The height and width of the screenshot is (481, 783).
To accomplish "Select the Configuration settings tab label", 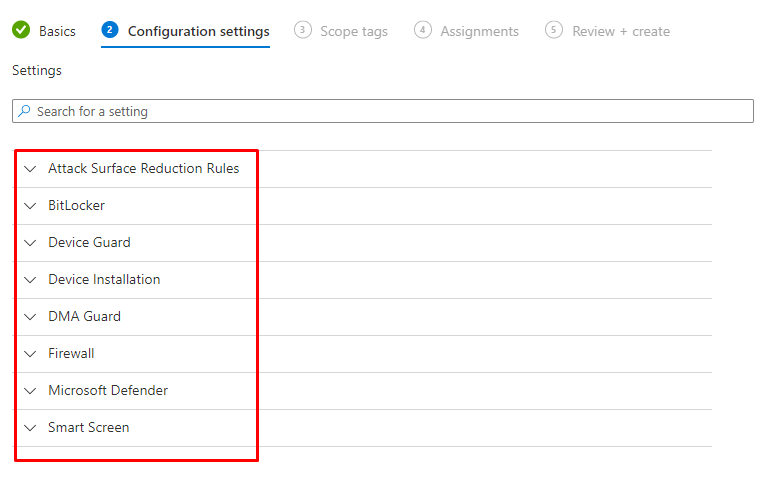I will pos(198,31).
